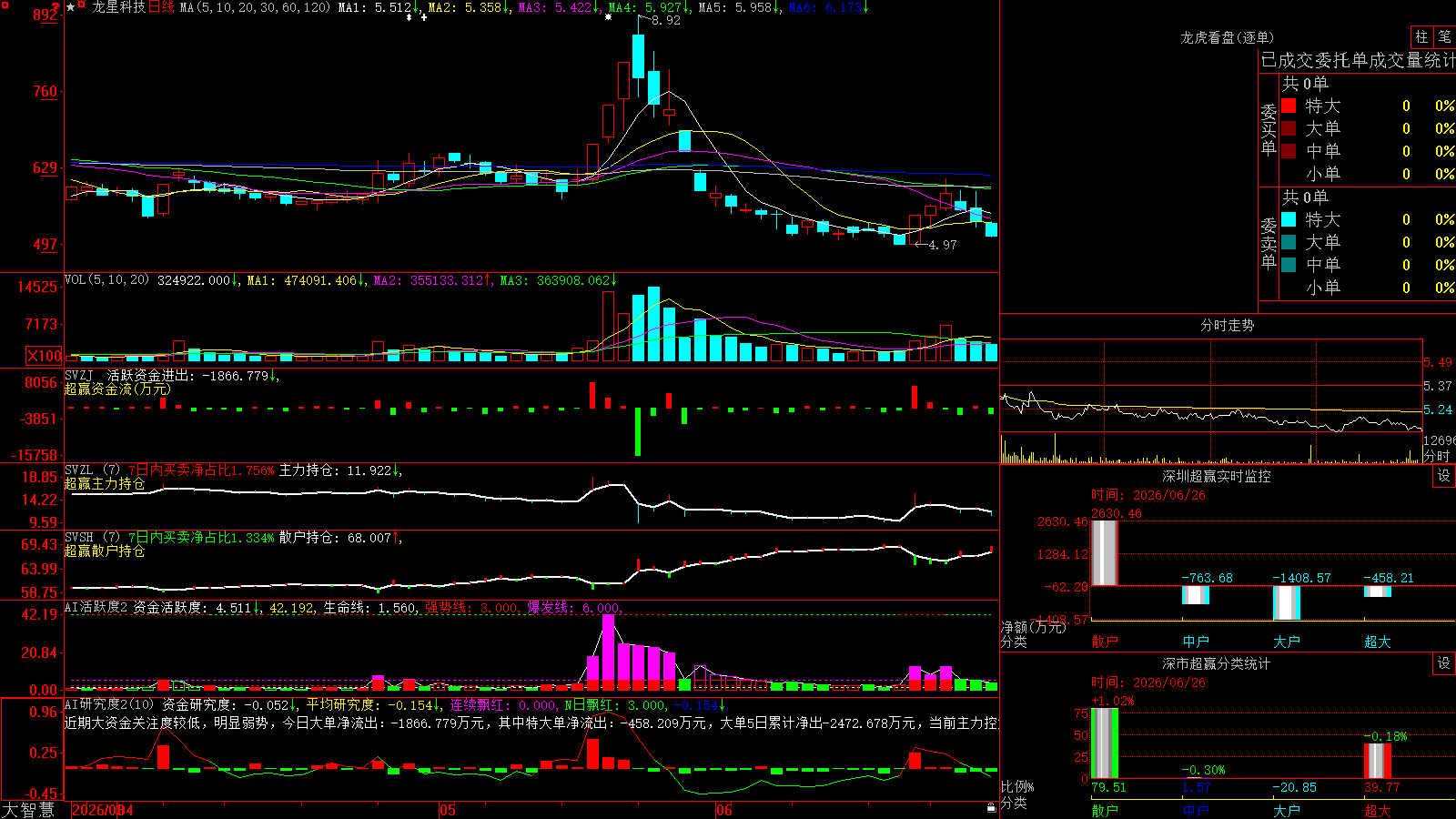Click the dark red 大单 buy order swatch
1456x819 pixels.
(x=1289, y=128)
